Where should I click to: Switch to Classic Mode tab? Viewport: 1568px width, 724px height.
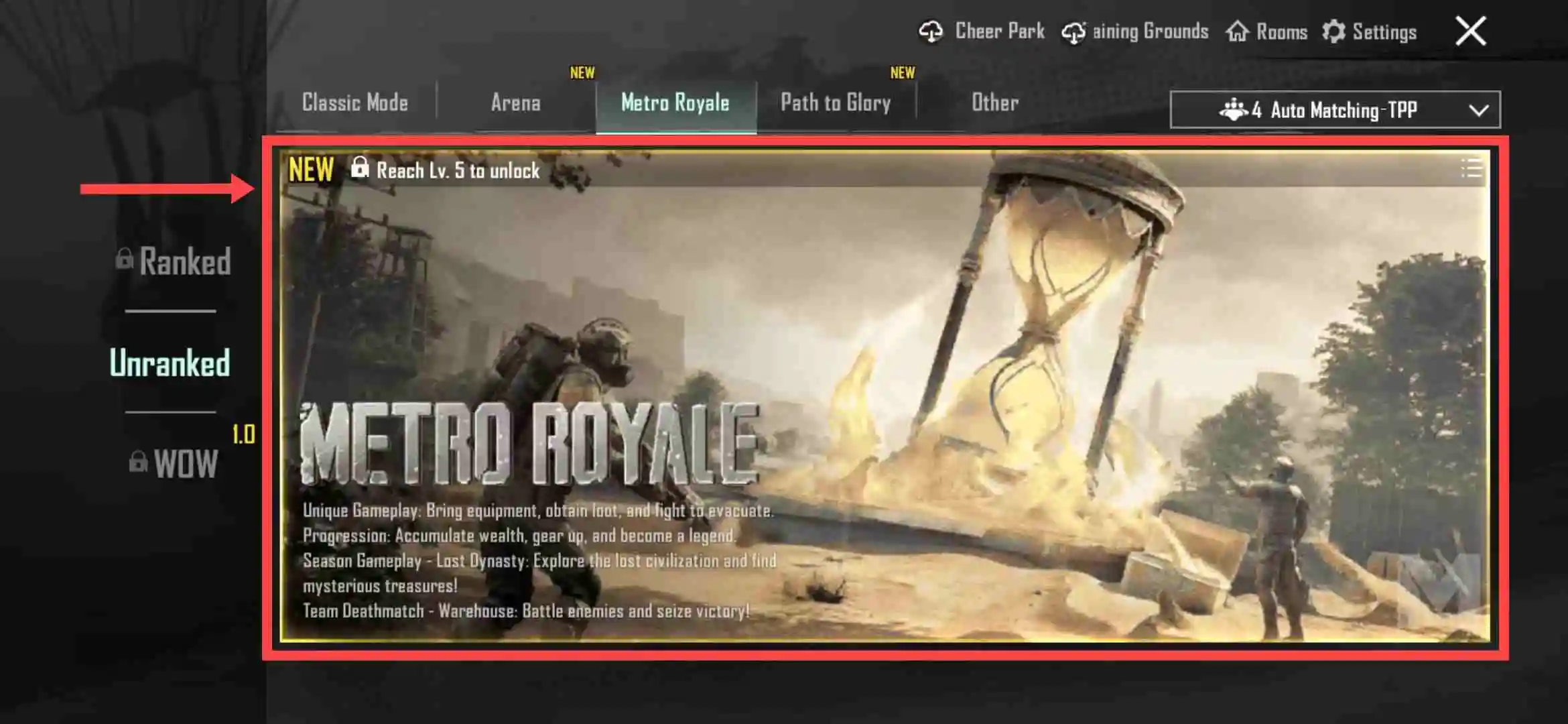click(355, 103)
